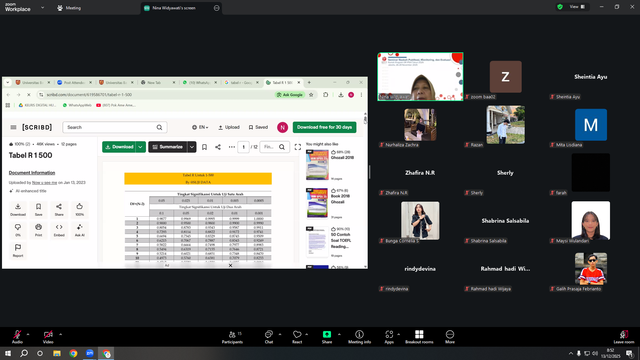Click Ask AI icon in Scribd sidebar
Image resolution: width=640 pixels, height=360 pixels.
tap(80, 227)
